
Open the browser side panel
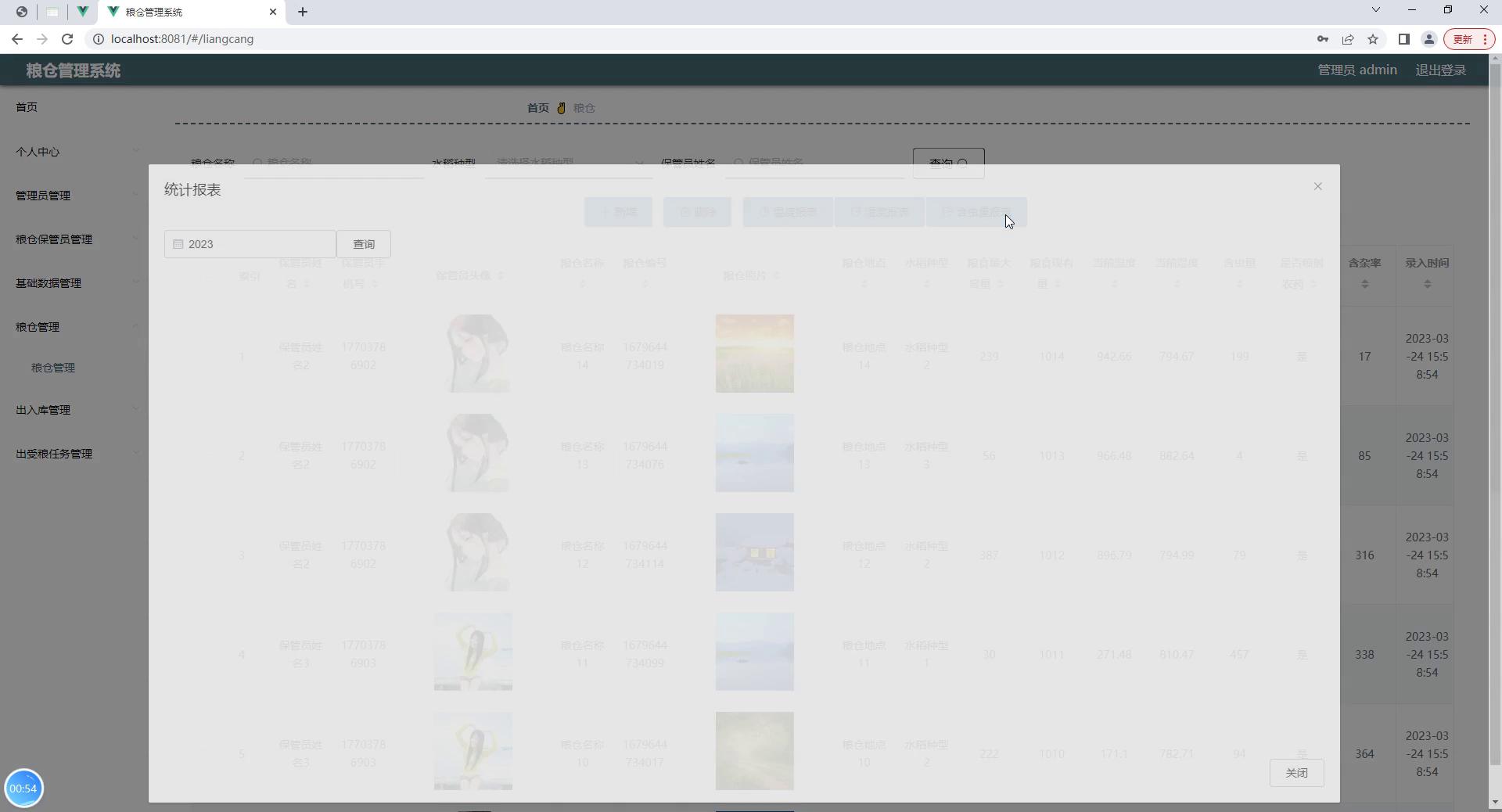pyautogui.click(x=1404, y=39)
